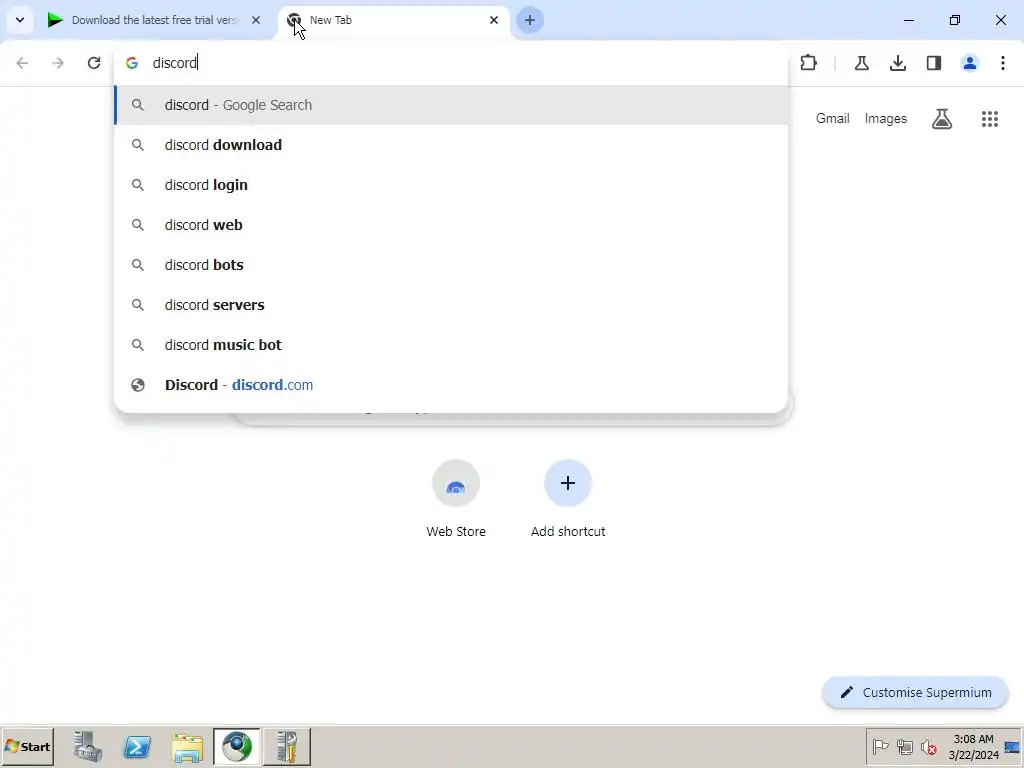Image resolution: width=1024 pixels, height=768 pixels.
Task: Open the Discord - discord.com suggestion
Action: [451, 385]
